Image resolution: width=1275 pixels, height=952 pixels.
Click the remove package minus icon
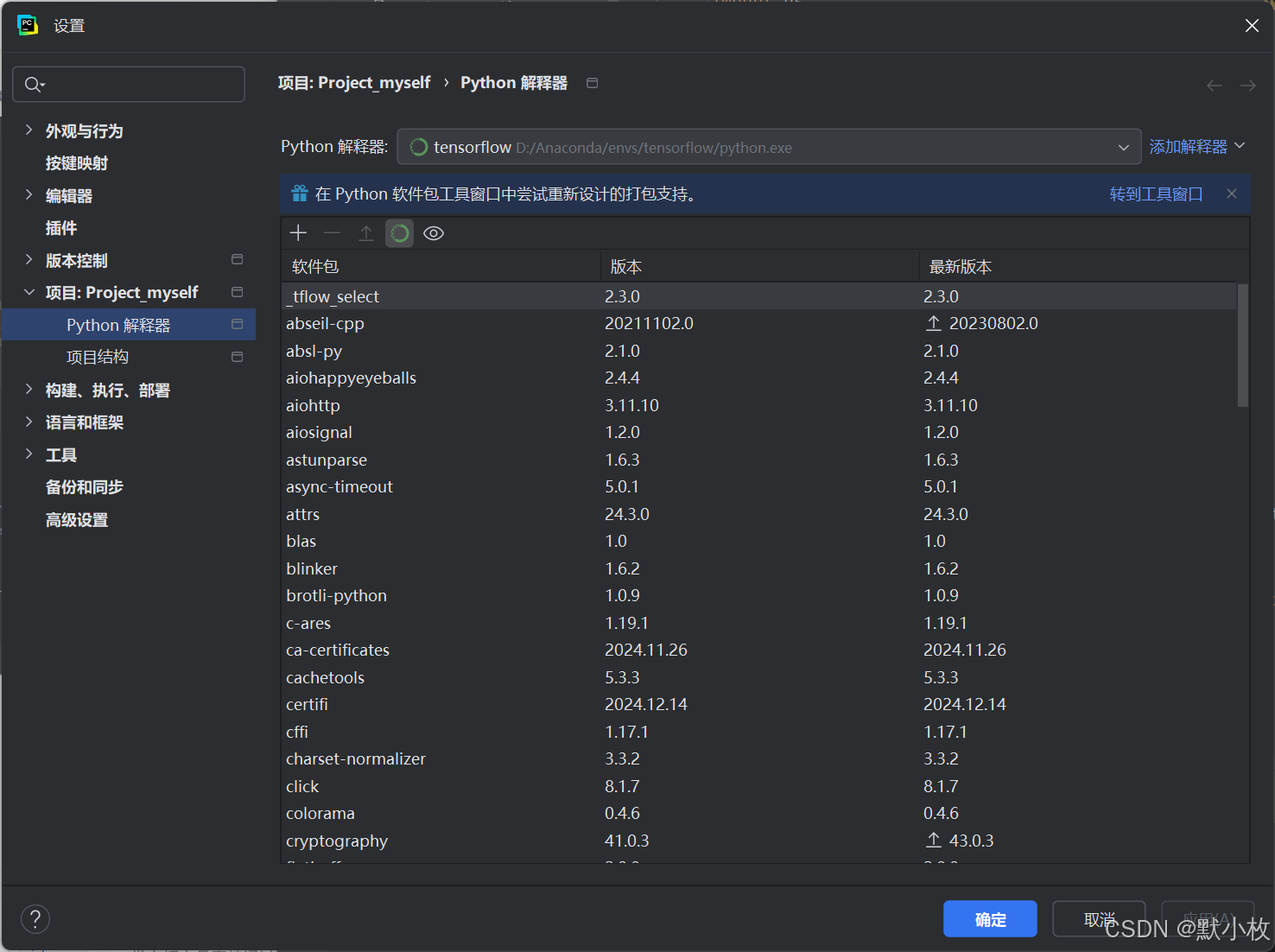(x=332, y=233)
